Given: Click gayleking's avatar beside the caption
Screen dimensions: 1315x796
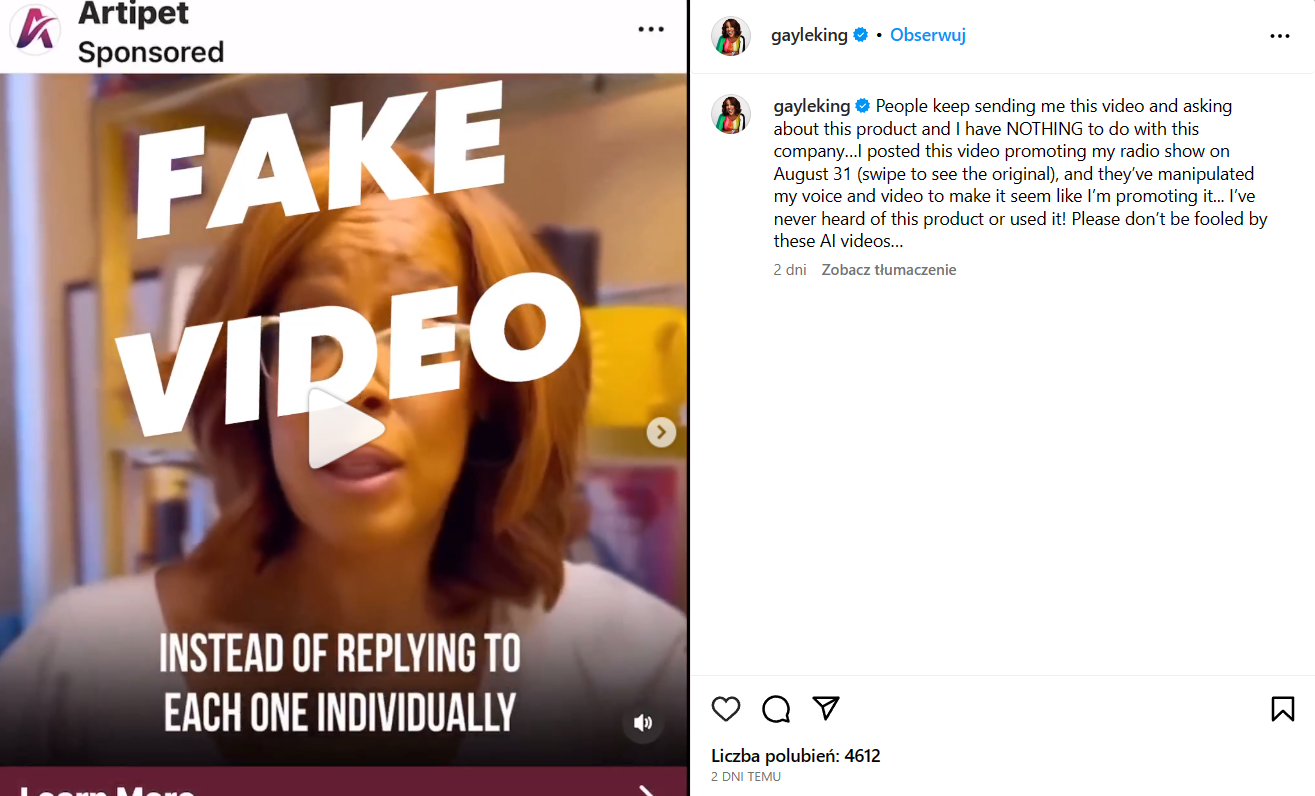Looking at the screenshot, I should [730, 114].
